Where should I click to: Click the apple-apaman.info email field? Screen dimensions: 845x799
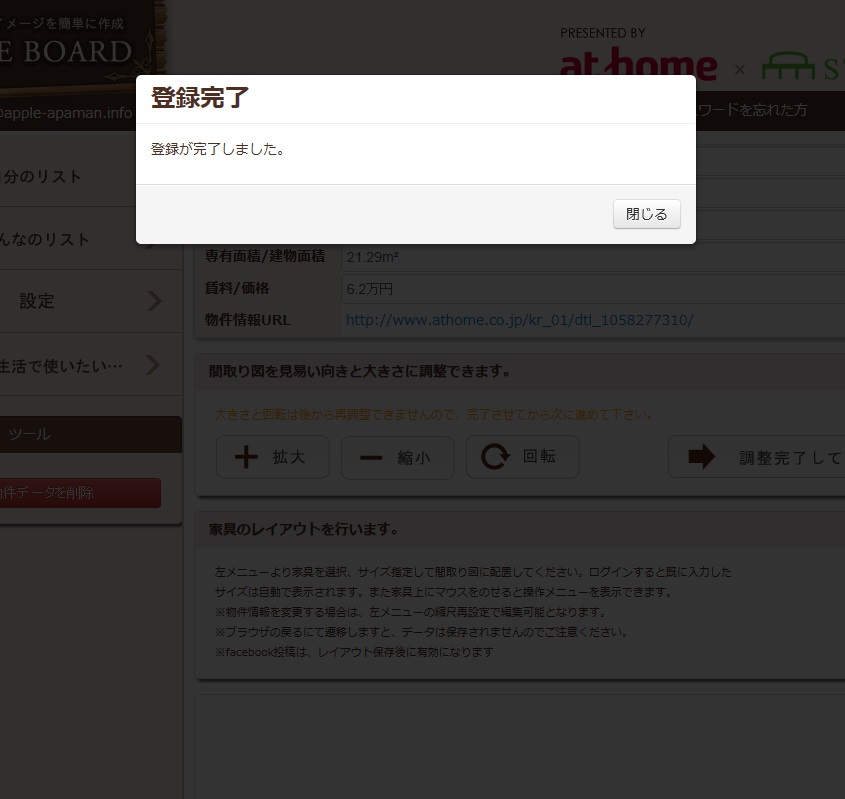[x=66, y=113]
